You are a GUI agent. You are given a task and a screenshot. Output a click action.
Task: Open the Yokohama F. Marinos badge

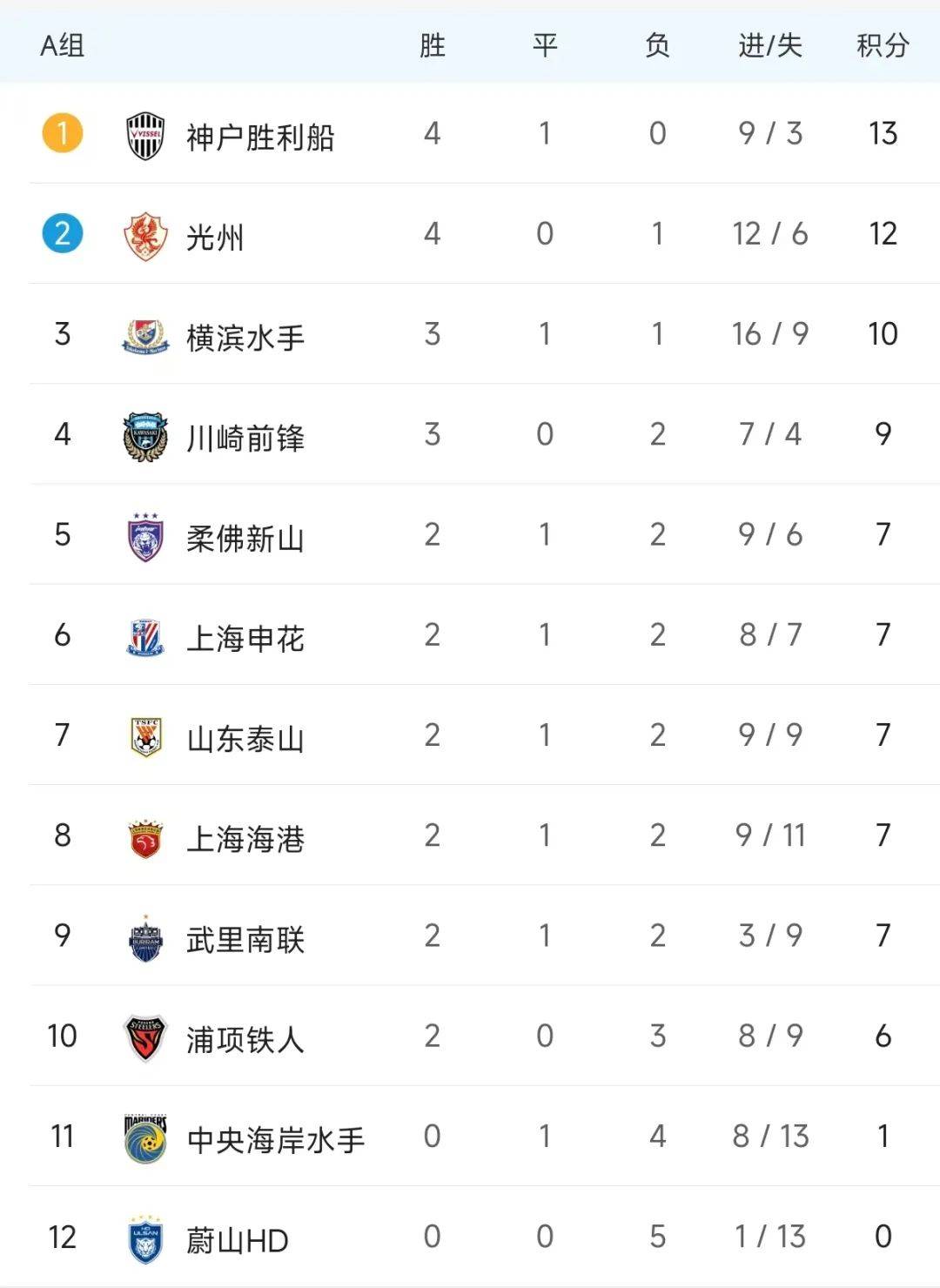(145, 336)
